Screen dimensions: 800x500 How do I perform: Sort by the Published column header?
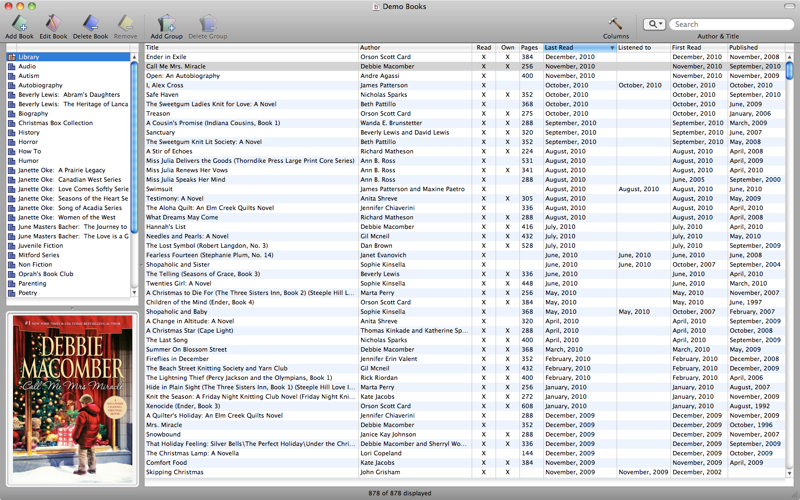click(x=756, y=47)
